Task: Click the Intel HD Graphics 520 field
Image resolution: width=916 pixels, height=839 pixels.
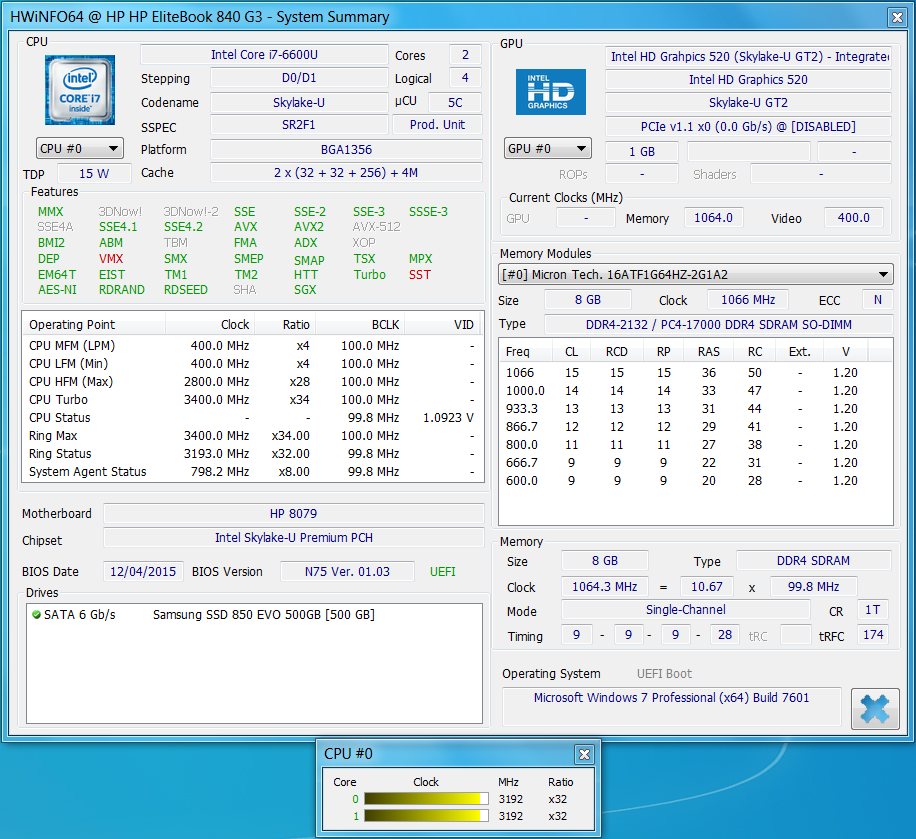Action: tap(748, 79)
